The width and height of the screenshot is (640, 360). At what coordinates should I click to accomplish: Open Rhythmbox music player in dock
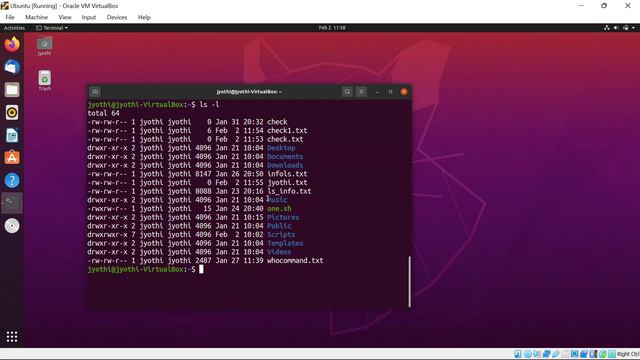pyautogui.click(x=12, y=113)
